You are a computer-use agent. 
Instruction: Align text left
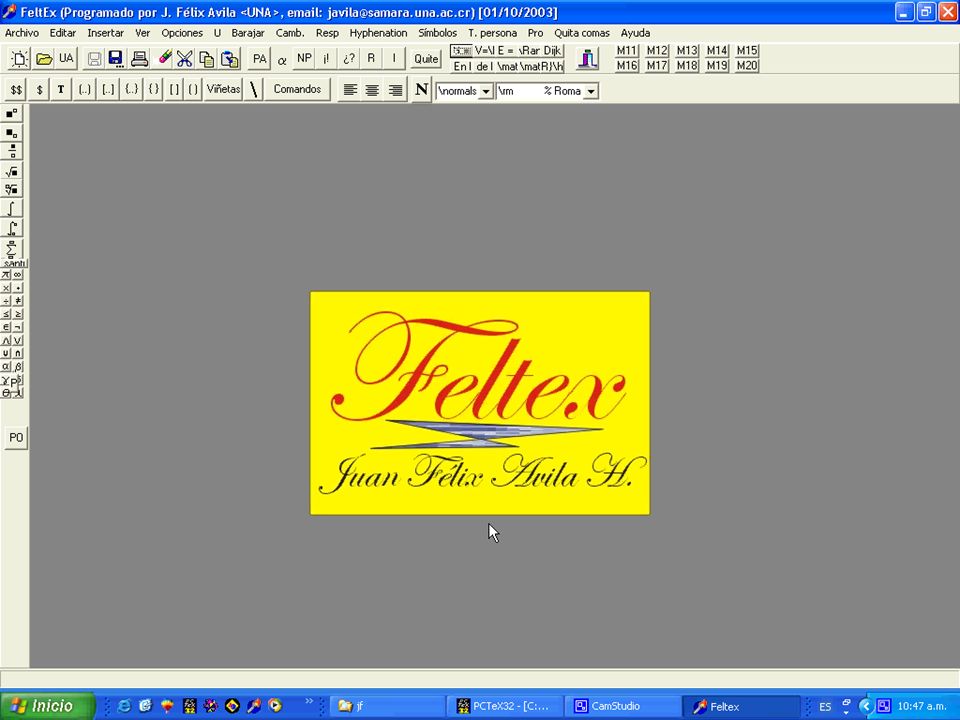click(350, 90)
